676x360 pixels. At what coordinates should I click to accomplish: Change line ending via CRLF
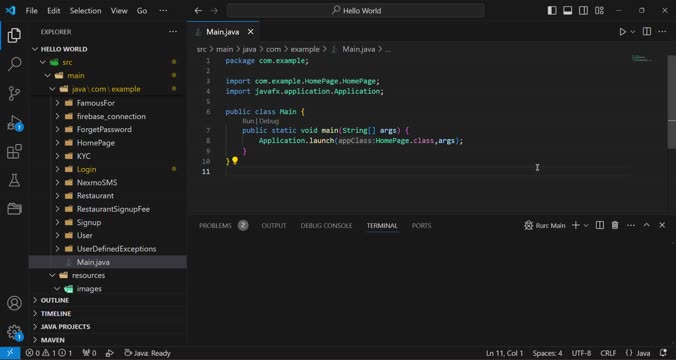608,353
